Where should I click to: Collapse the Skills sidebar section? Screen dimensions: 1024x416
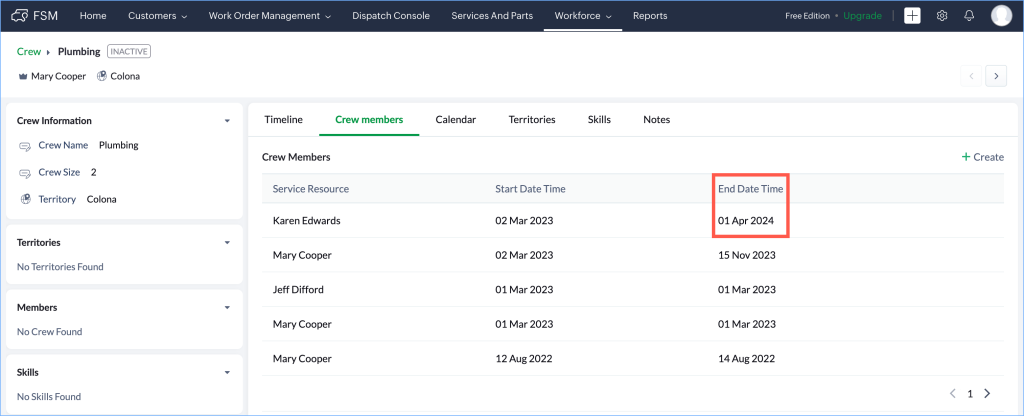click(227, 373)
